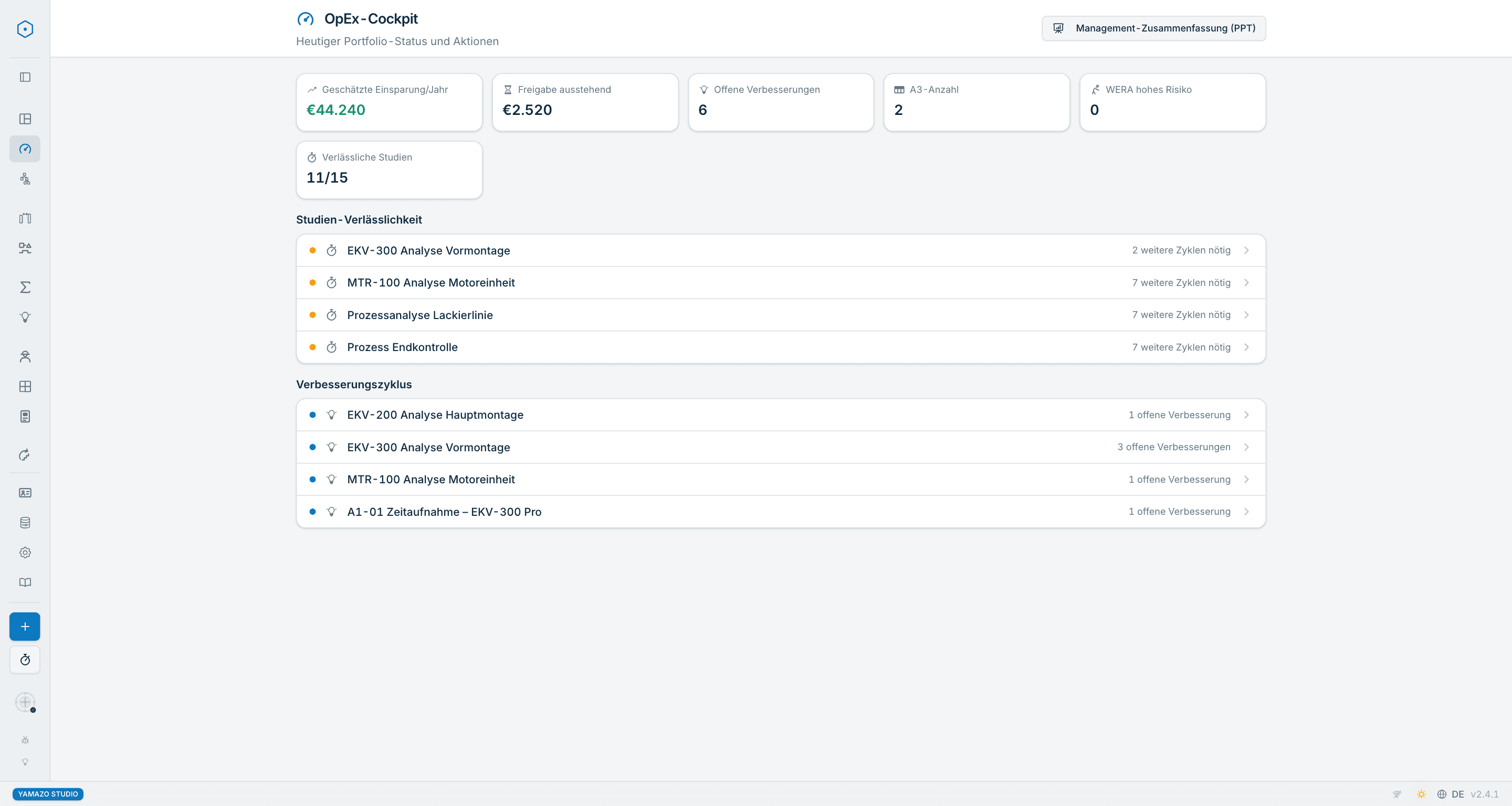1512x806 pixels.
Task: Click '2 weitere Zyklen nötig' text
Action: [1181, 250]
